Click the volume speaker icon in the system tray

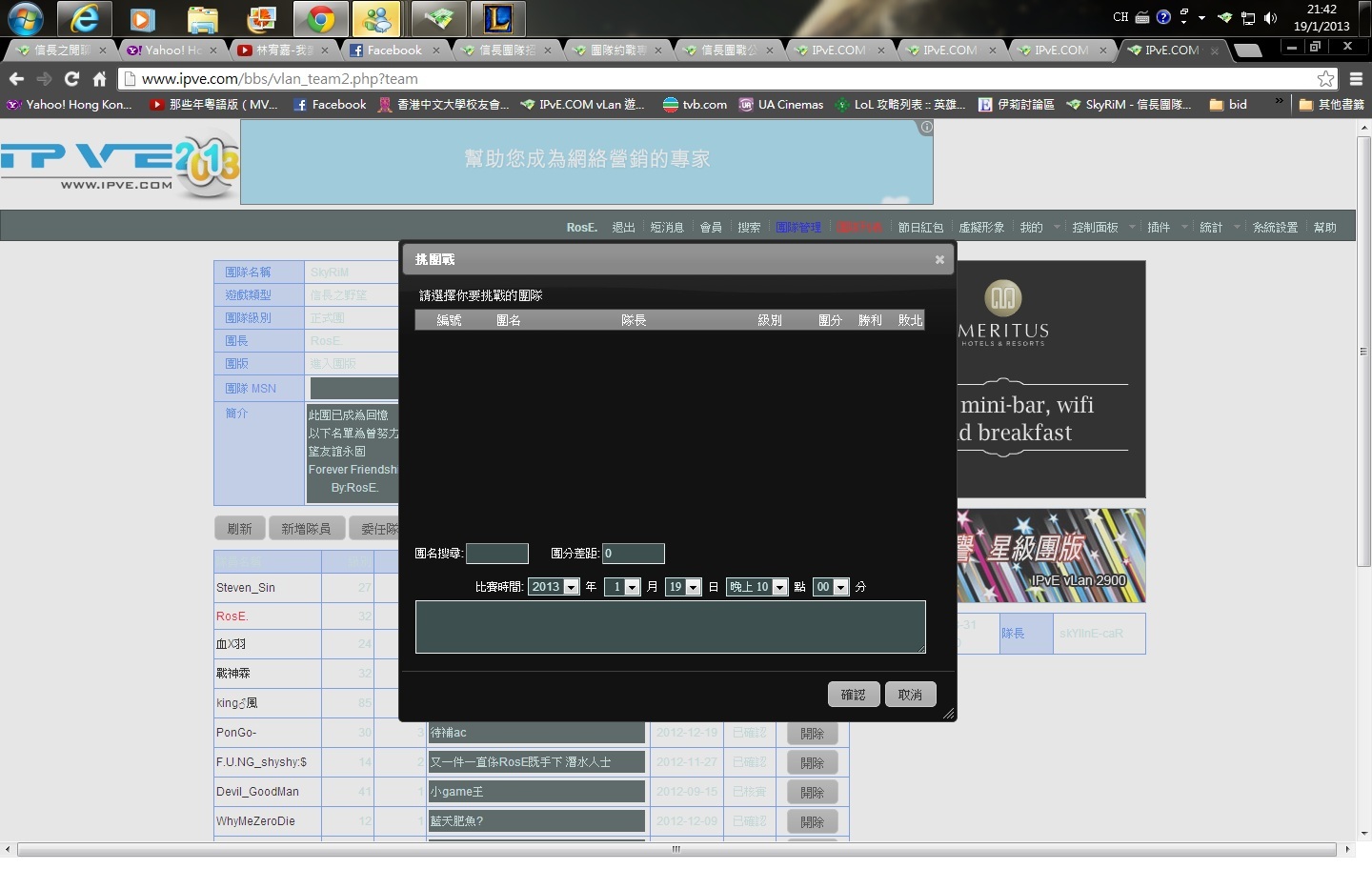[x=1270, y=18]
